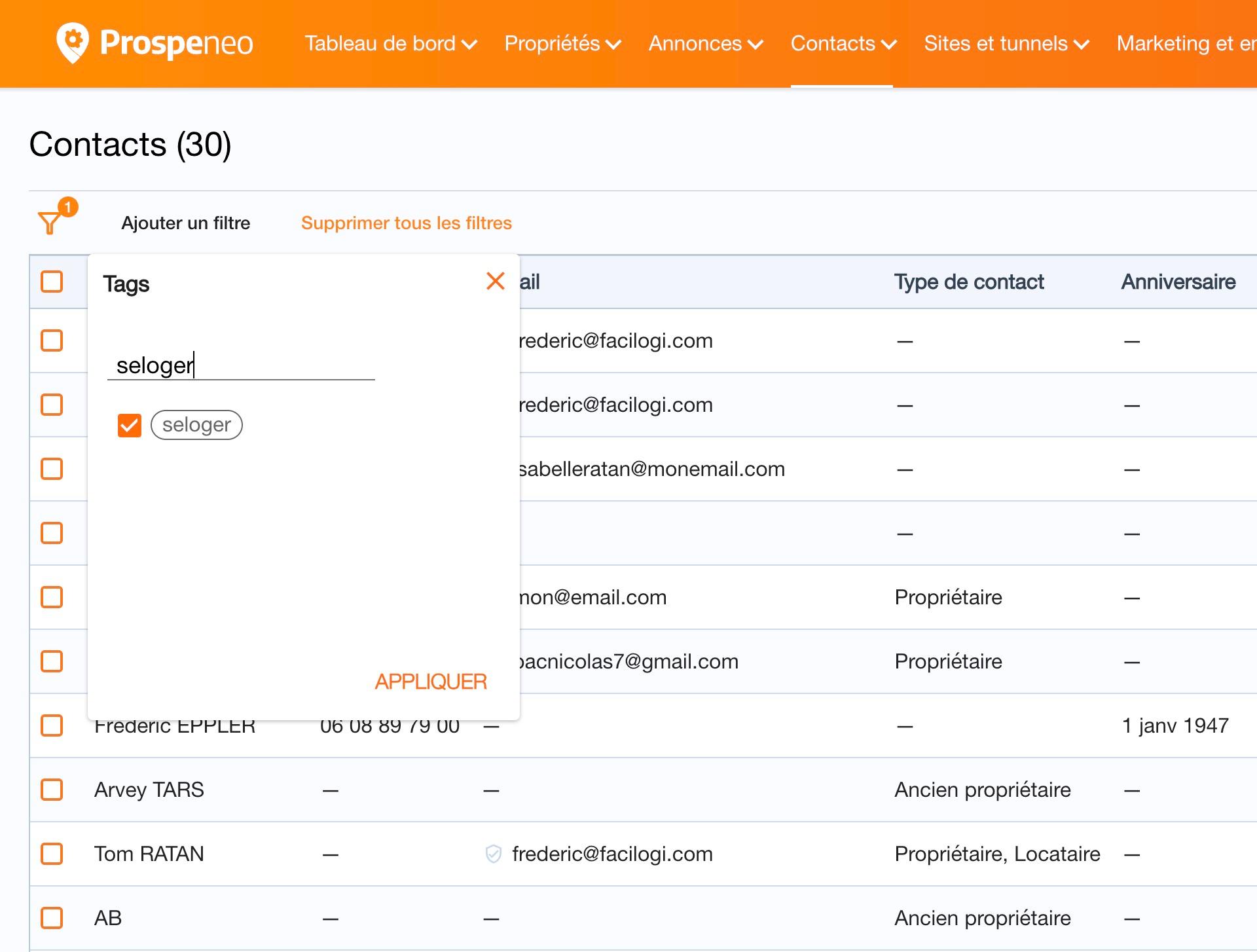Check the row with isabelleratan@monemail.com

[x=52, y=469]
